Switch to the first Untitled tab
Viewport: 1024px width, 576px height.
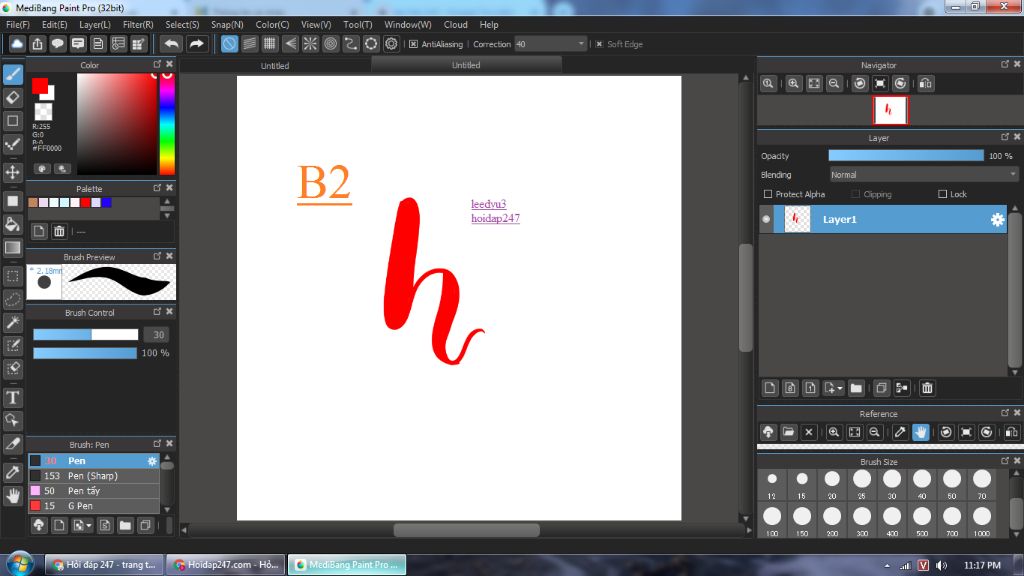click(275, 65)
